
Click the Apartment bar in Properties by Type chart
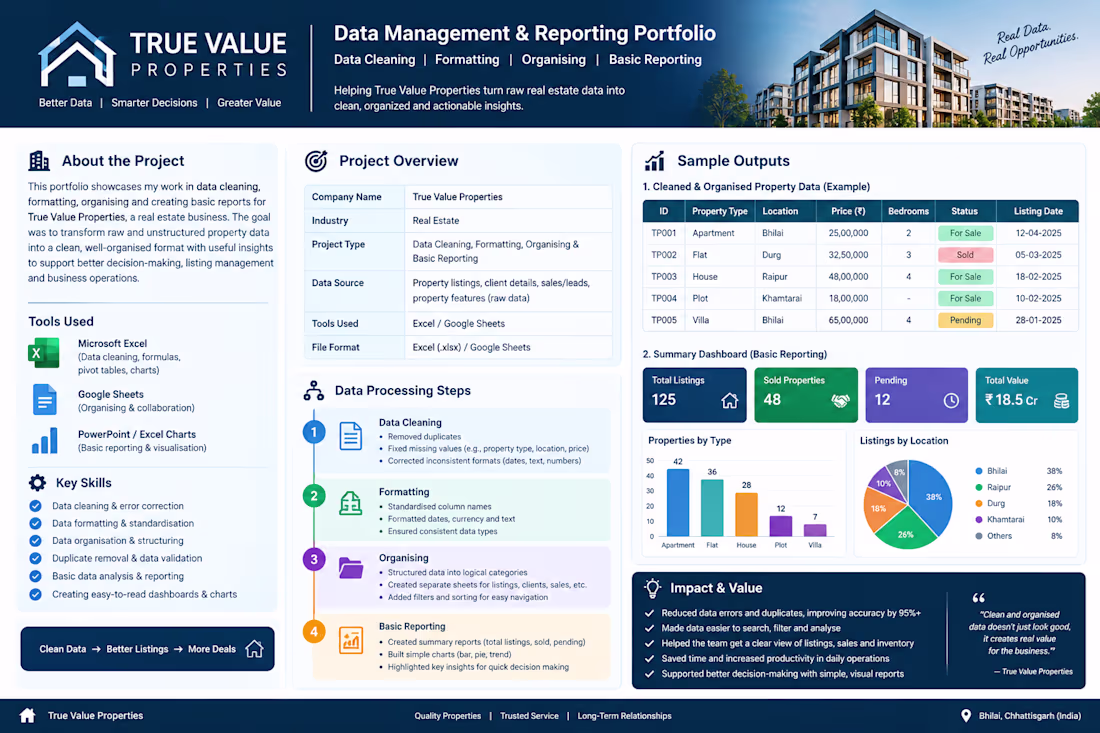tap(678, 503)
